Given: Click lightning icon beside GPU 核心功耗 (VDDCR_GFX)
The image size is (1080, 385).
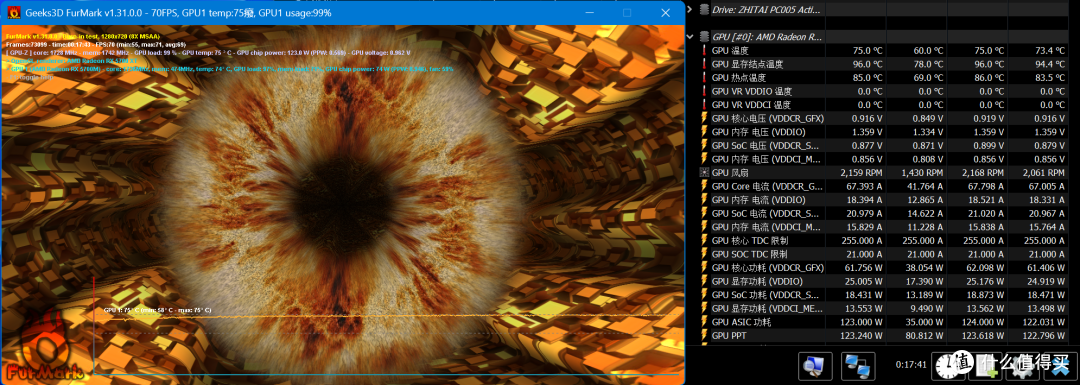Looking at the screenshot, I should (705, 267).
